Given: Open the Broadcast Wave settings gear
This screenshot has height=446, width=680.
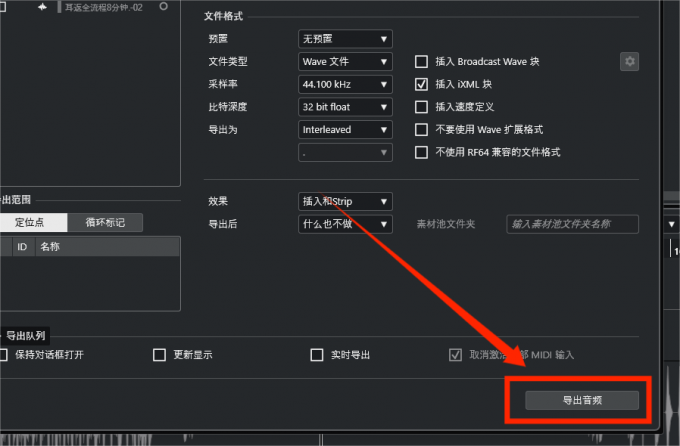Looking at the screenshot, I should point(629,62).
